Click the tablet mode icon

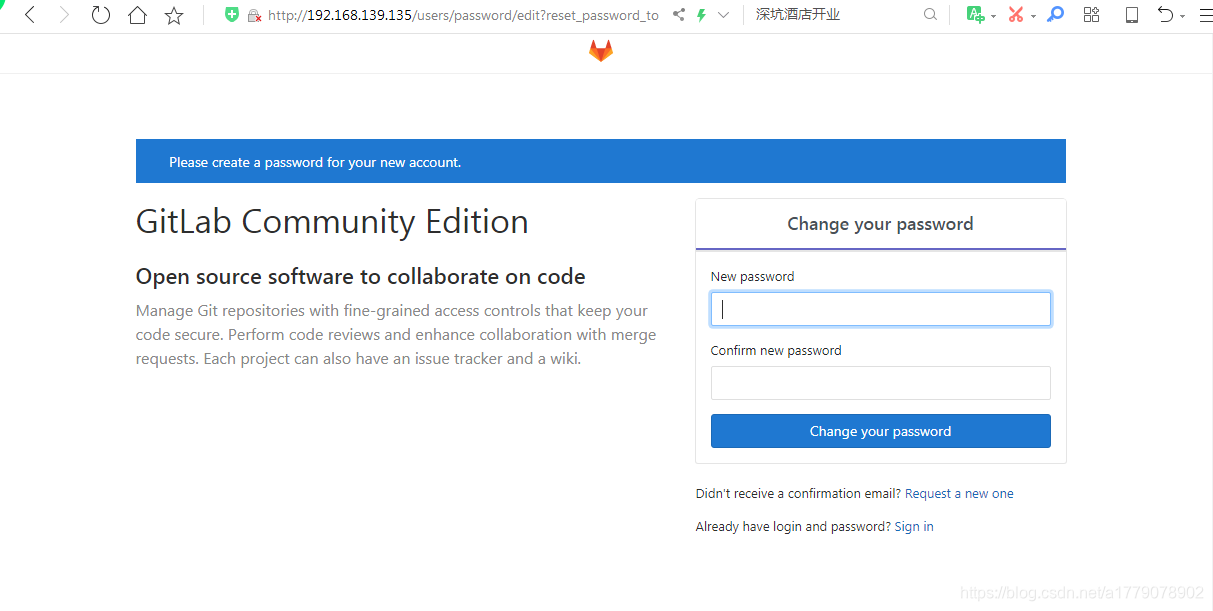[1132, 15]
